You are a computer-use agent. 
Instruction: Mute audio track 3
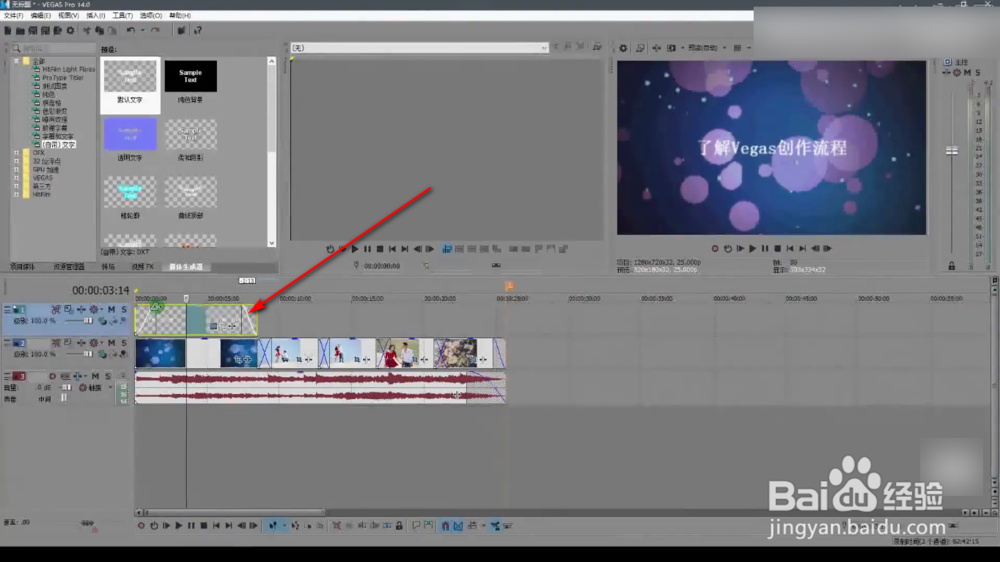96,376
